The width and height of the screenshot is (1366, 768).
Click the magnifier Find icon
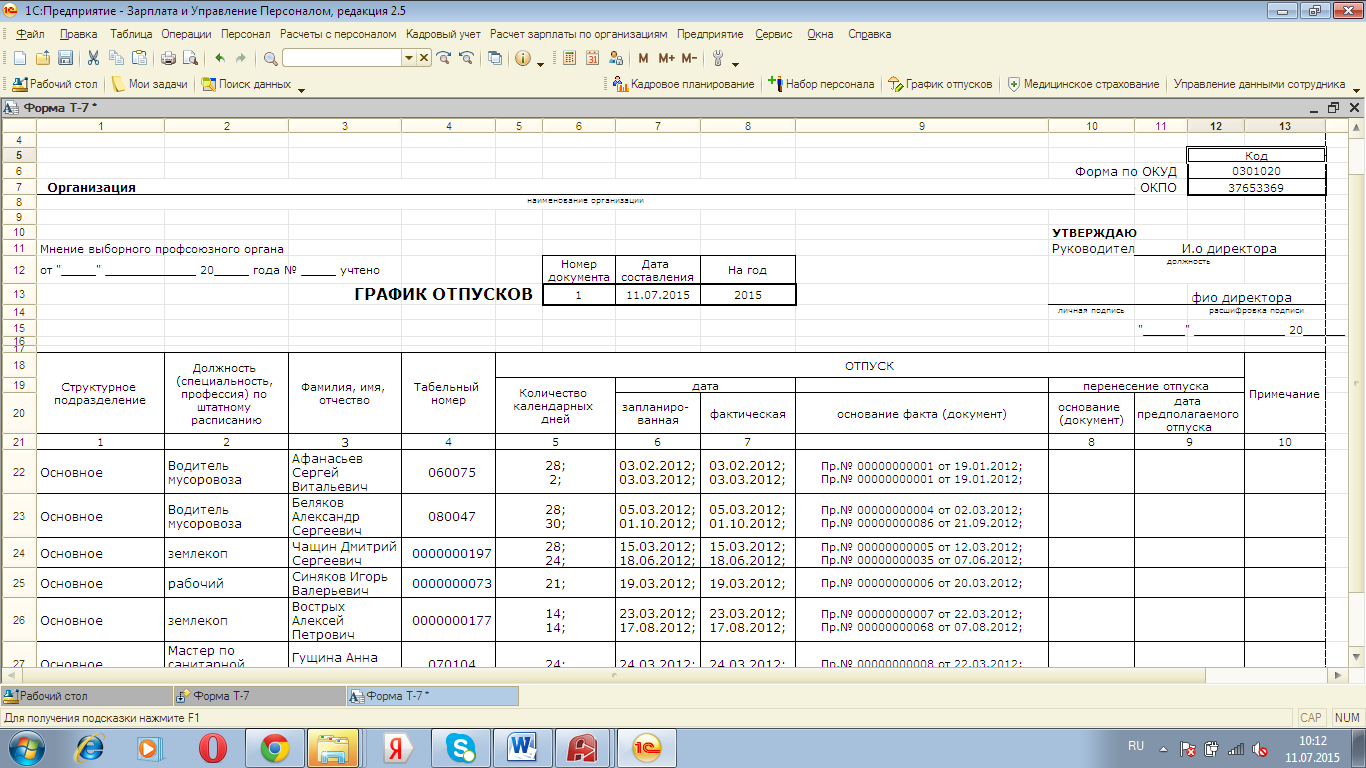tap(270, 58)
